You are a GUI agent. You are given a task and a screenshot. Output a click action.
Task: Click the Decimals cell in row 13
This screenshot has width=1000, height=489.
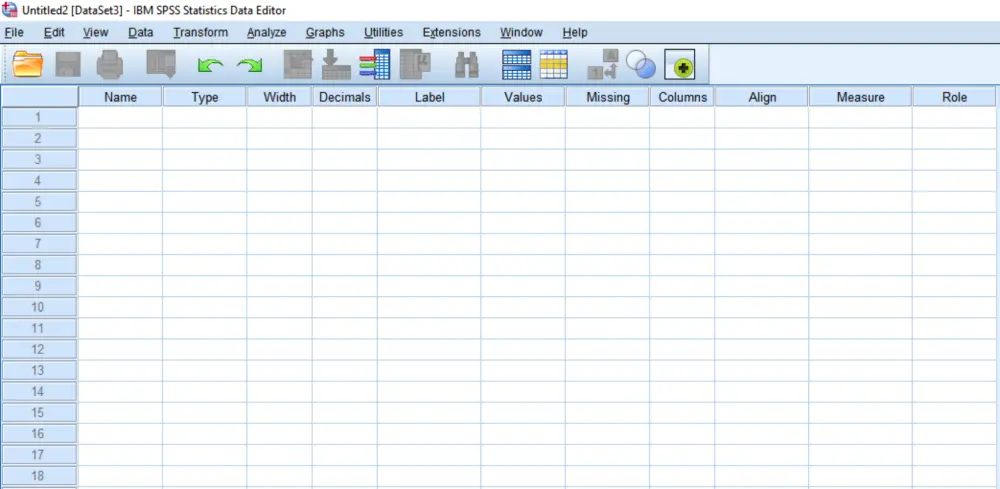point(345,370)
